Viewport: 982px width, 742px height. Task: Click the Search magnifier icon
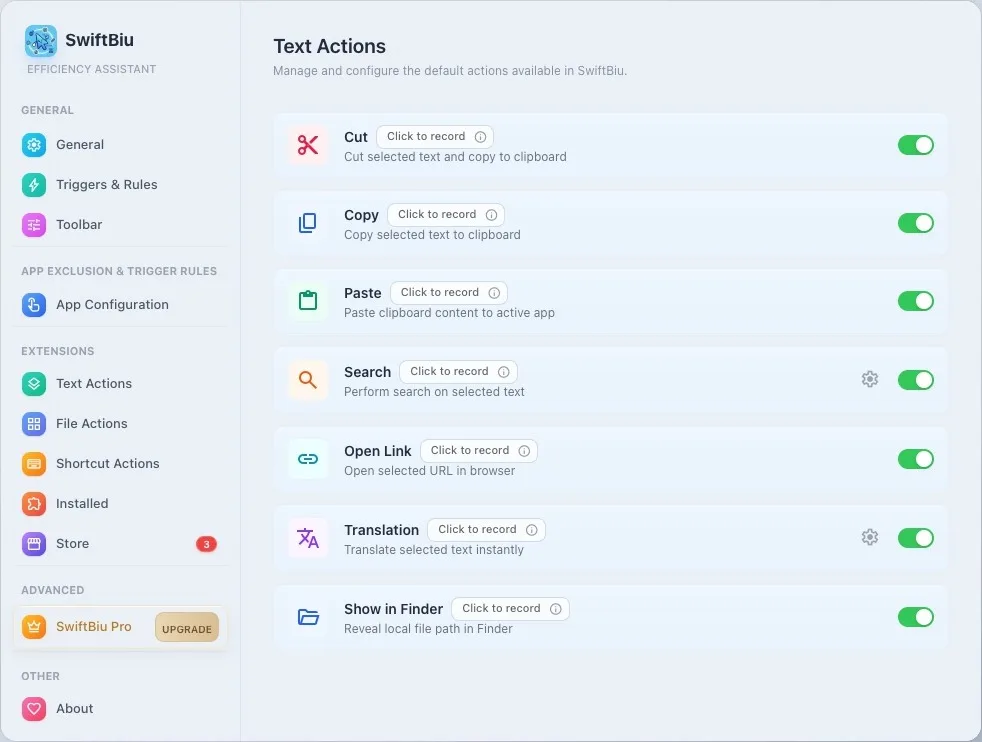coord(308,379)
